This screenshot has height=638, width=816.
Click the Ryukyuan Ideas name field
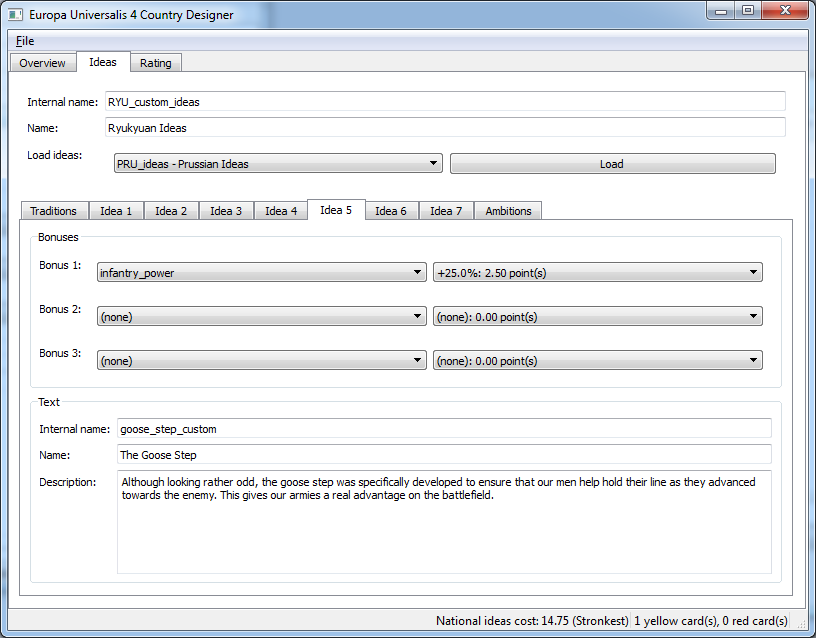445,127
